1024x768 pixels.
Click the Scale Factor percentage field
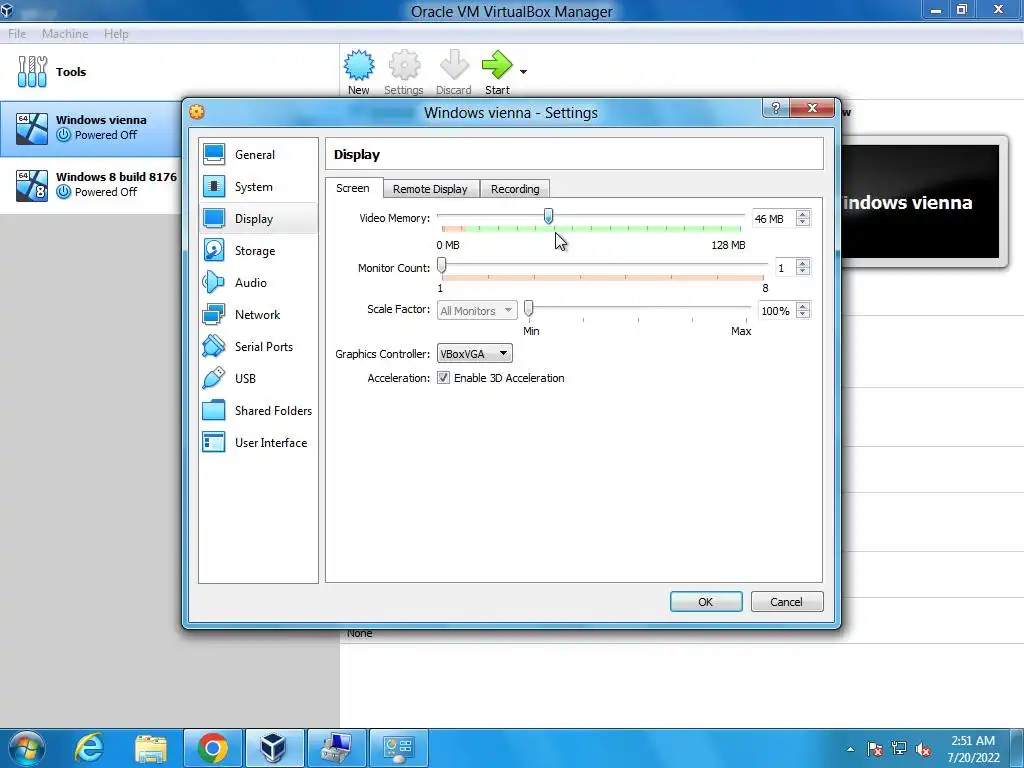point(776,311)
